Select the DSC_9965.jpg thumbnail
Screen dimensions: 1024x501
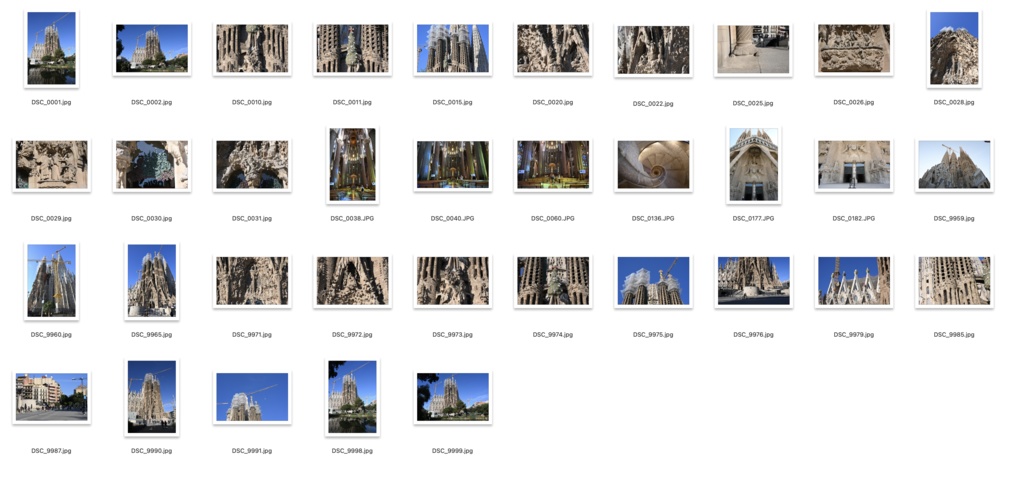152,282
